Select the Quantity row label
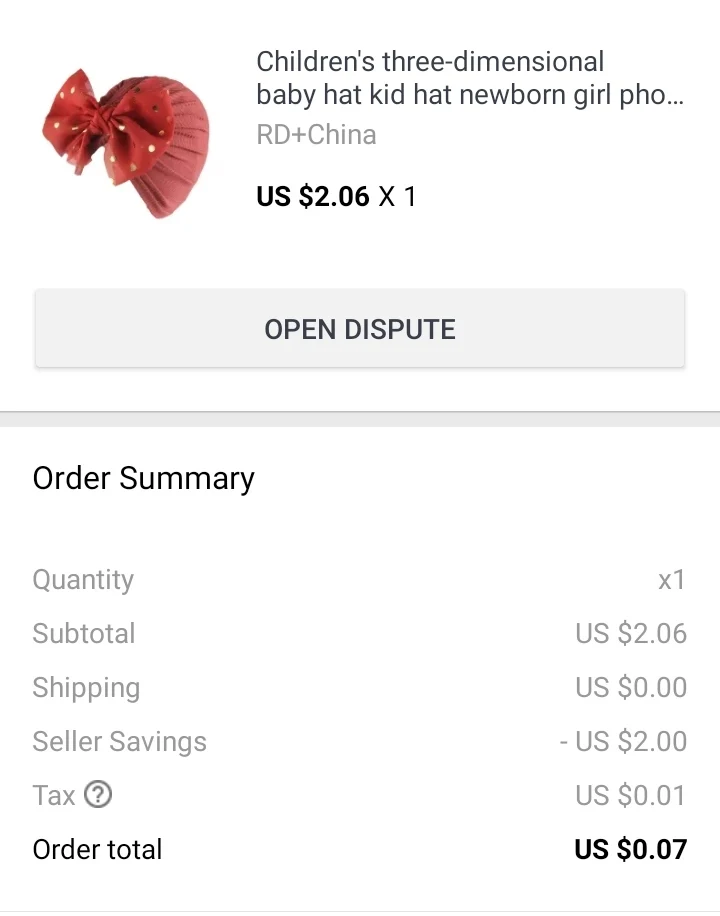This screenshot has width=720, height=916. pos(83,580)
